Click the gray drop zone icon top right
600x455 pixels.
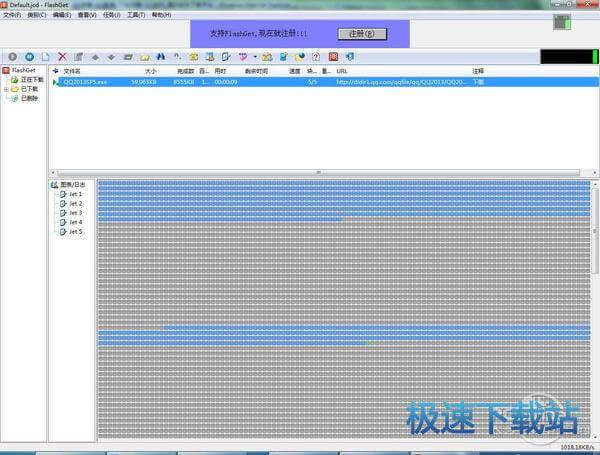tap(562, 22)
